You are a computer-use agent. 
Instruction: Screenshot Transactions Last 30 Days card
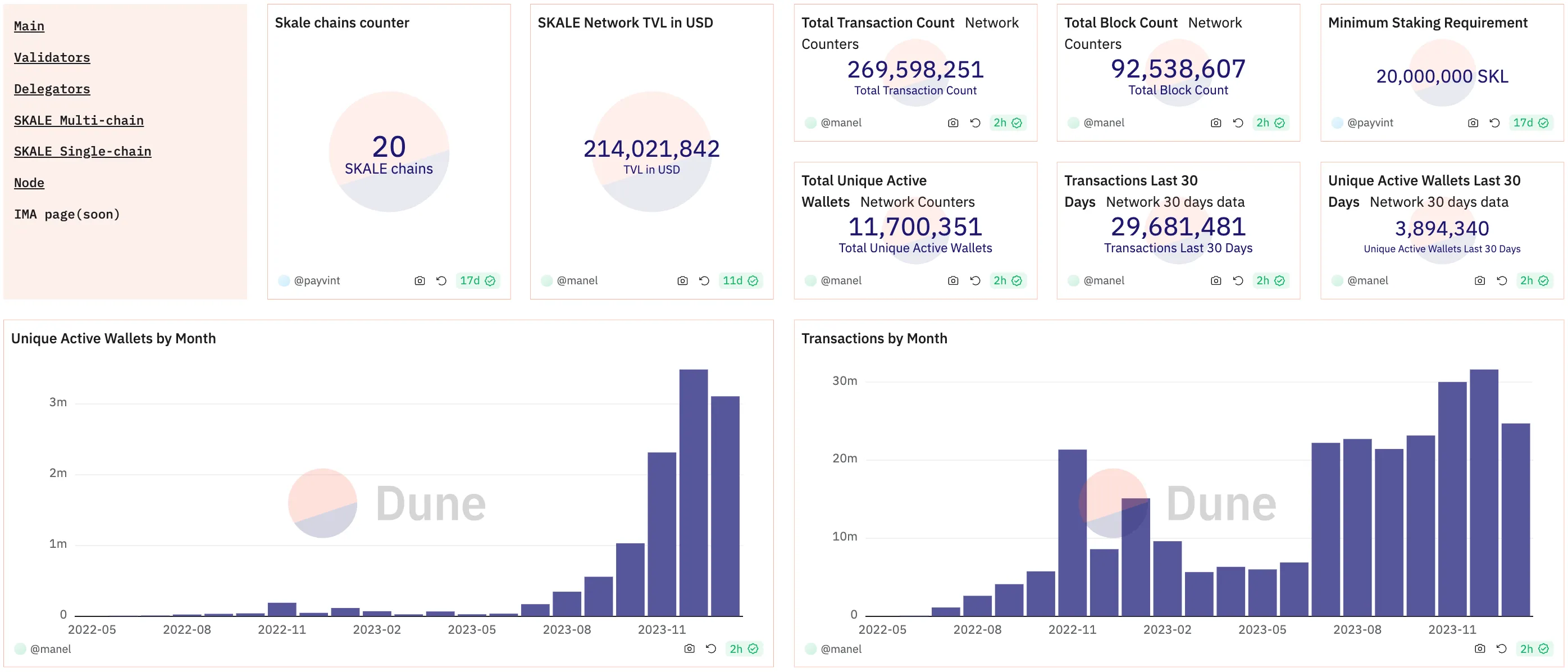click(1216, 281)
